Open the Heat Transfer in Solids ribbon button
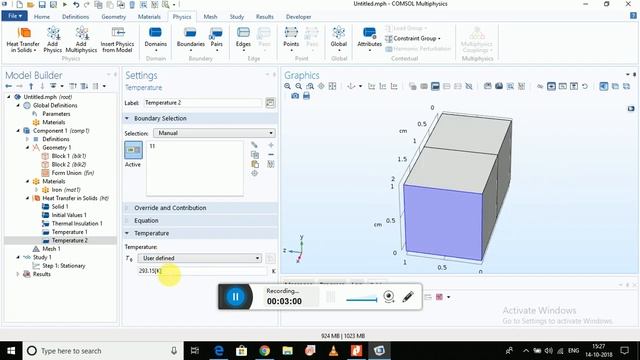 pos(23,40)
